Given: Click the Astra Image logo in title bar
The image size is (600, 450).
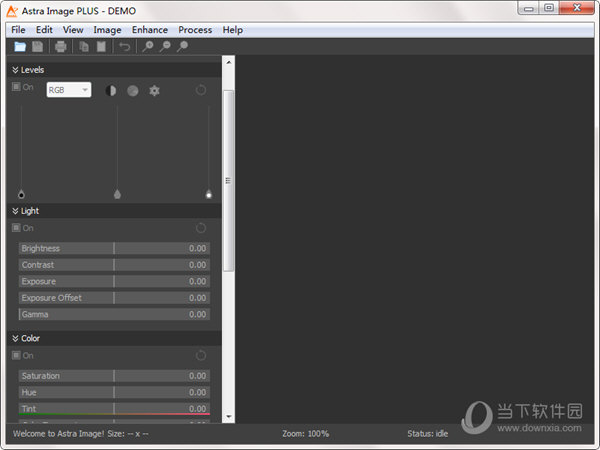Looking at the screenshot, I should click(x=12, y=11).
